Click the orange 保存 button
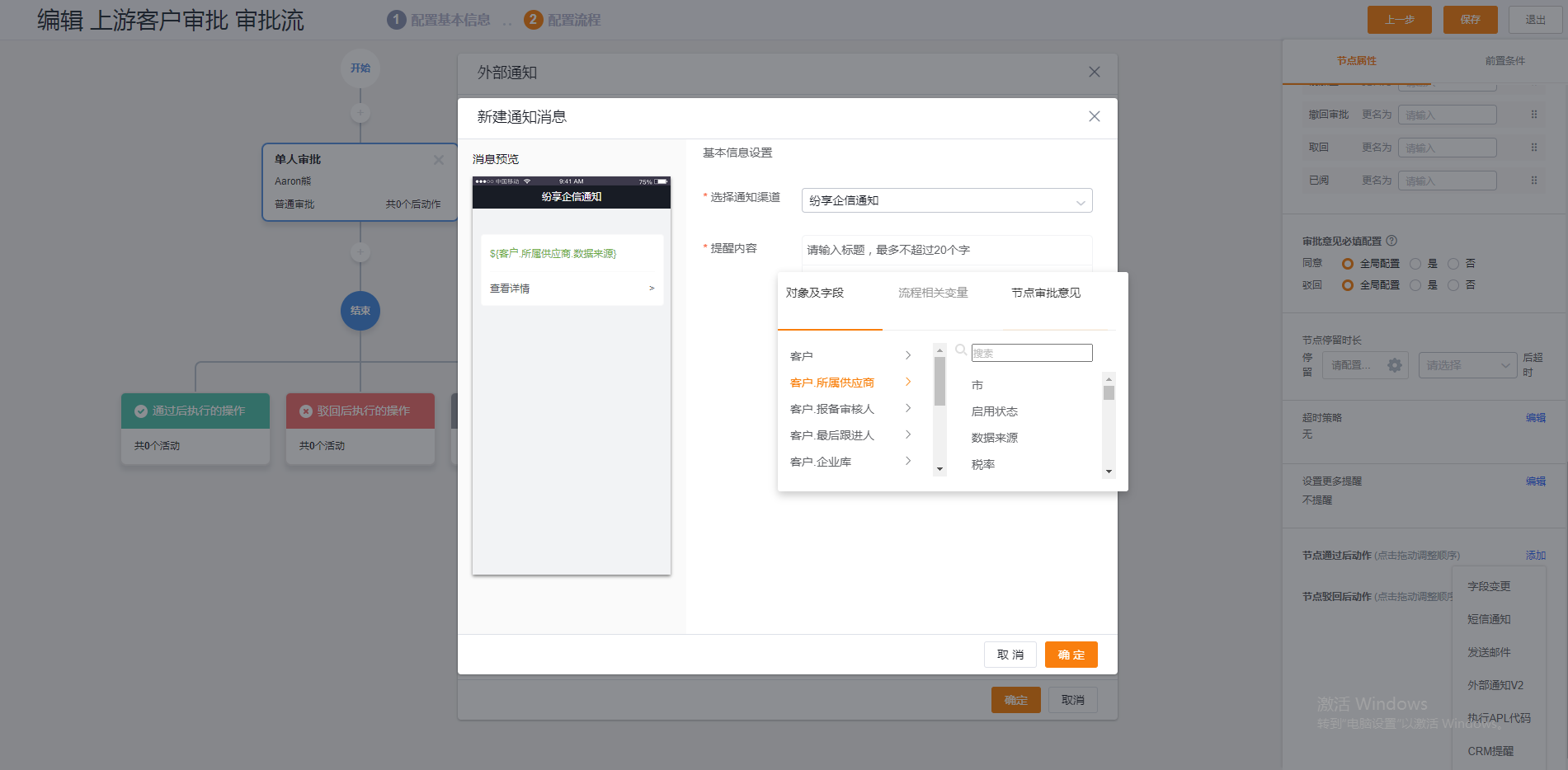The height and width of the screenshot is (770, 1568). [1470, 19]
